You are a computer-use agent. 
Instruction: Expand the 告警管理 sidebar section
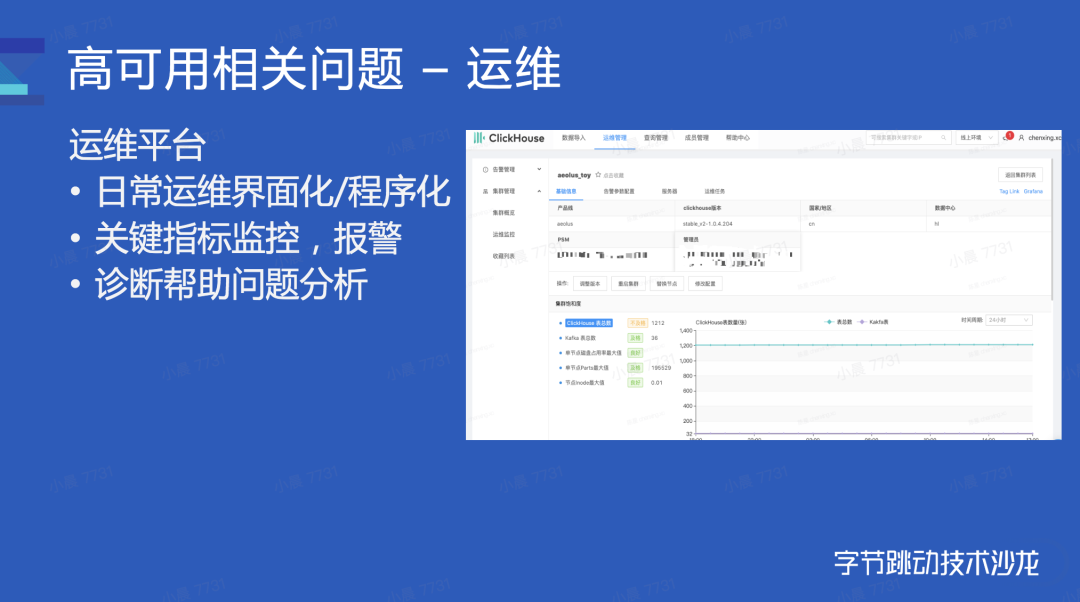pos(539,169)
